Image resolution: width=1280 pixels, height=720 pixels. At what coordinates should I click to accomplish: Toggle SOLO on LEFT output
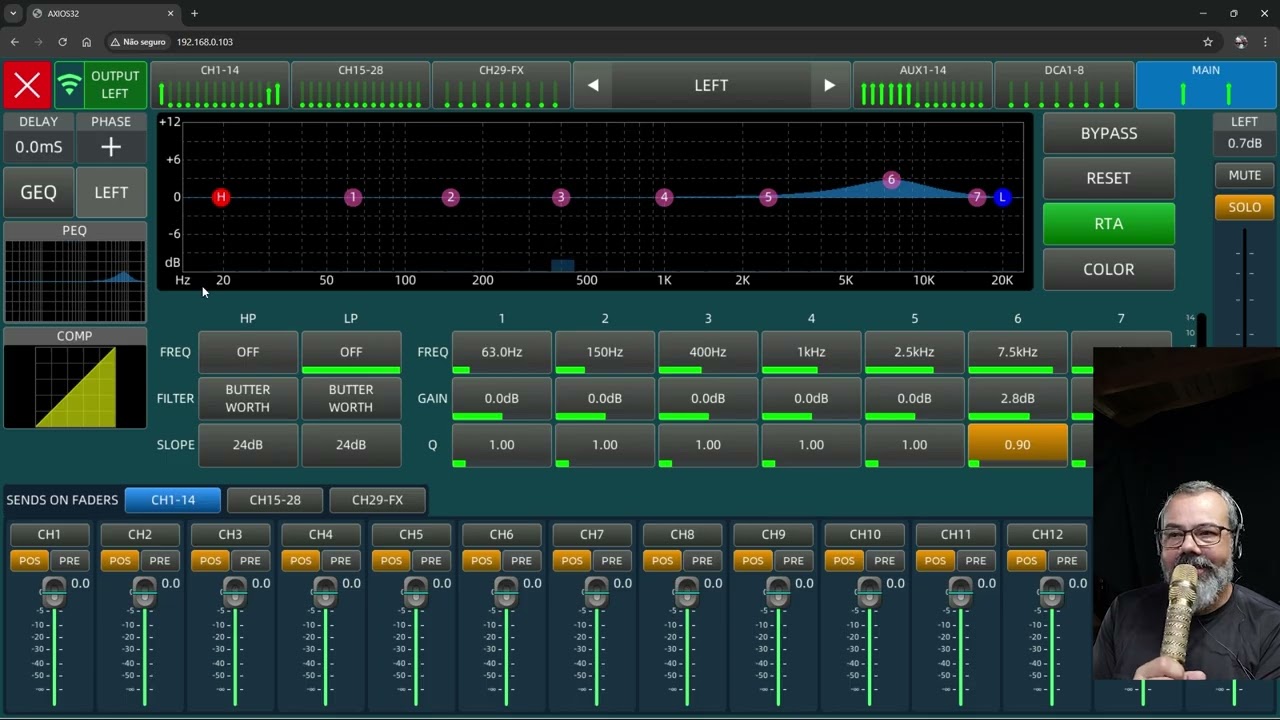tap(1244, 207)
